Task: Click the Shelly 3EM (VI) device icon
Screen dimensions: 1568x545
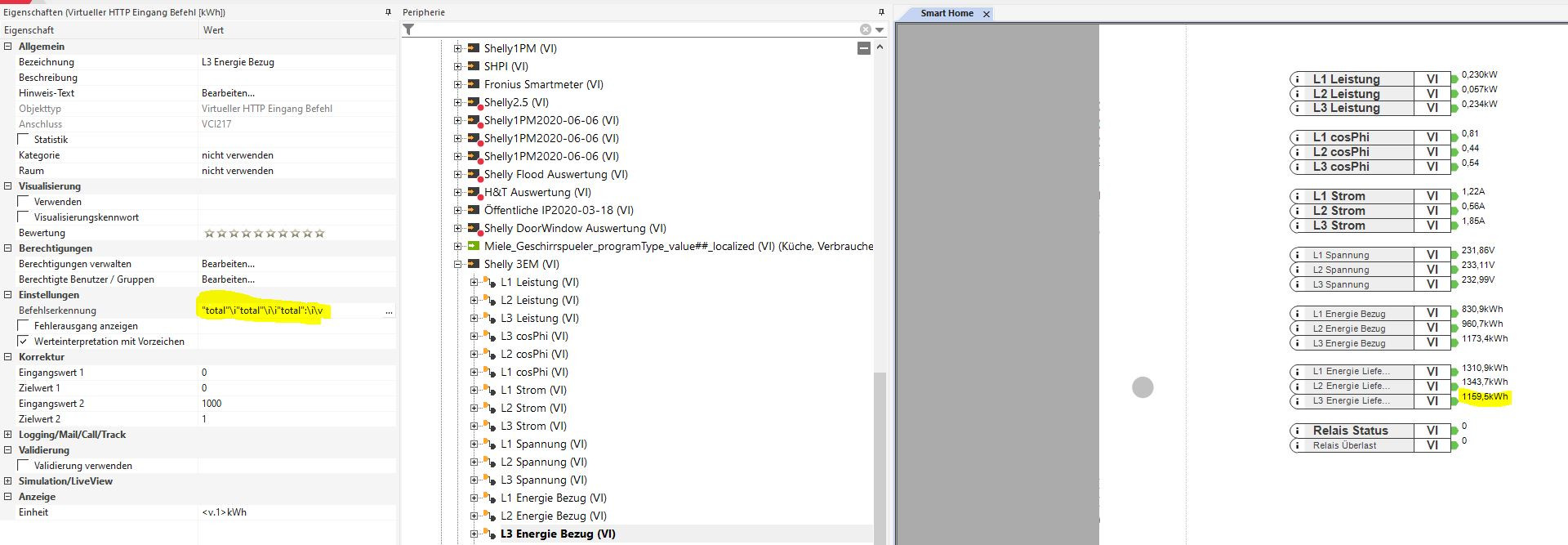Action: (x=473, y=264)
